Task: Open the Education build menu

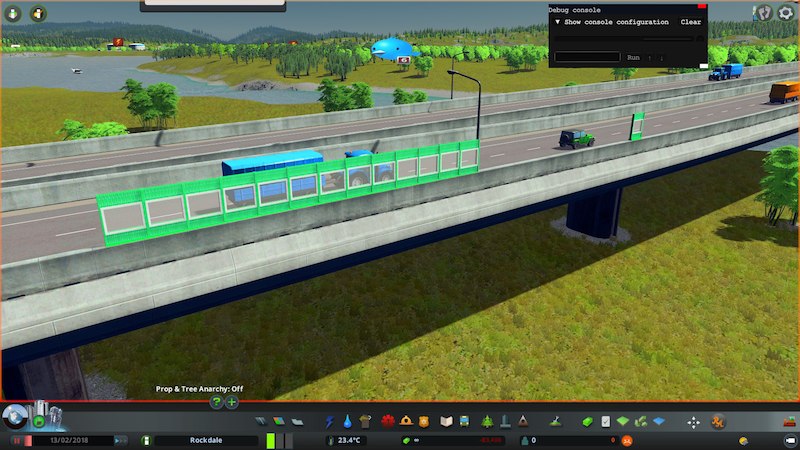Action: [447, 421]
